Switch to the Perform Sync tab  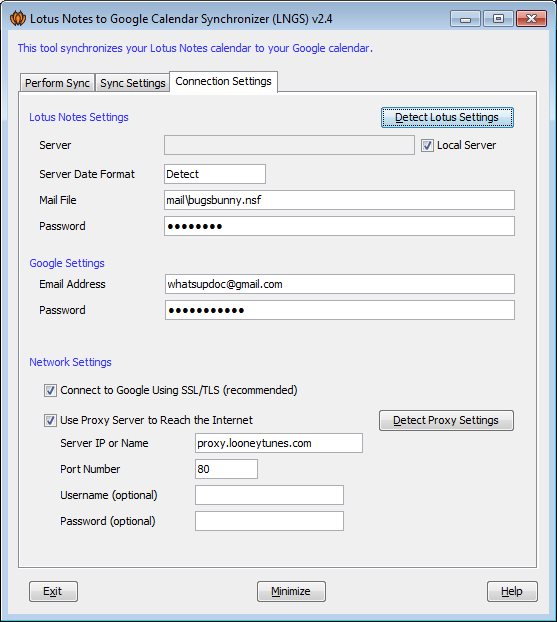coord(57,83)
